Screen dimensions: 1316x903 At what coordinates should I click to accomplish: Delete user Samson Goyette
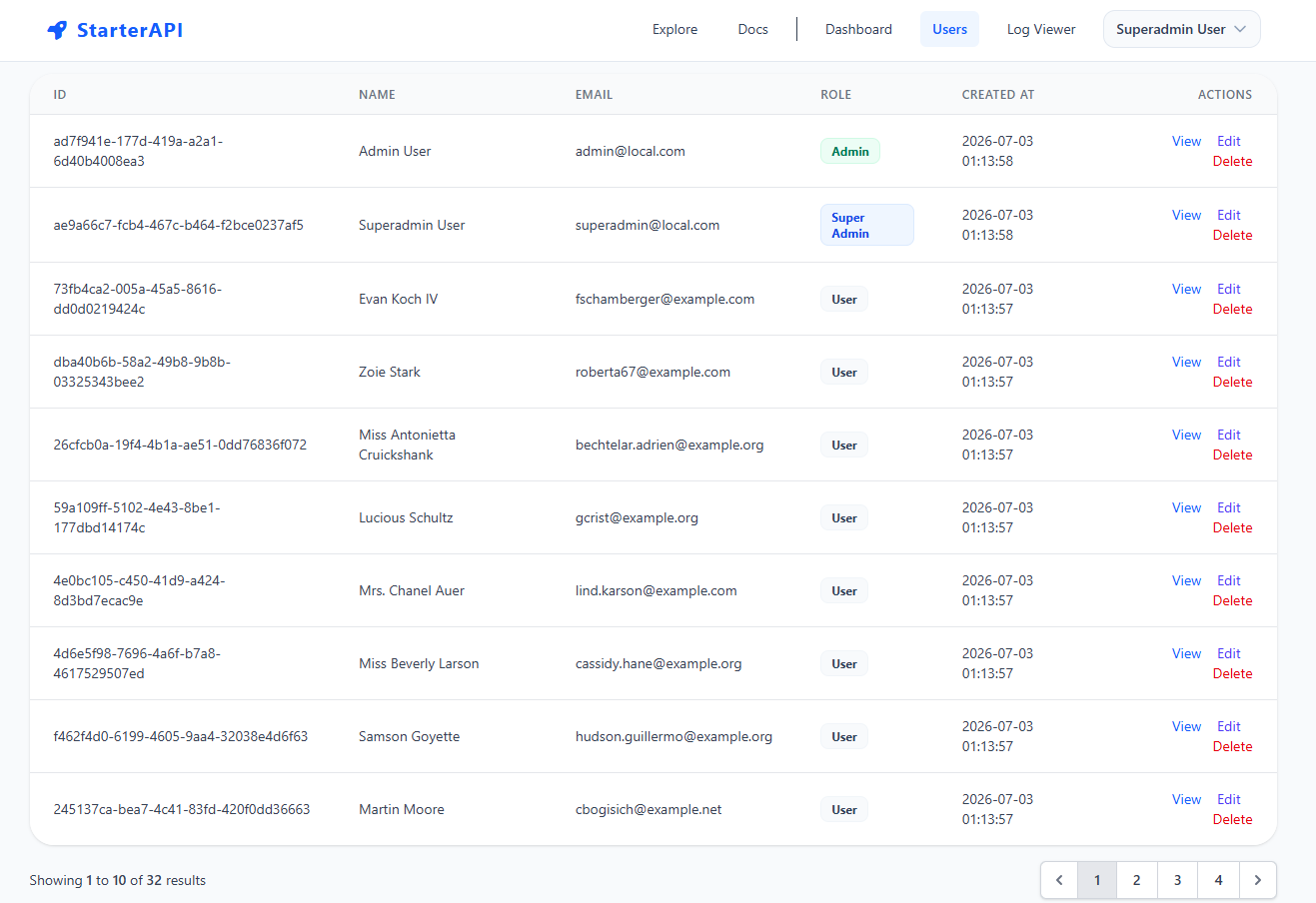click(1232, 746)
